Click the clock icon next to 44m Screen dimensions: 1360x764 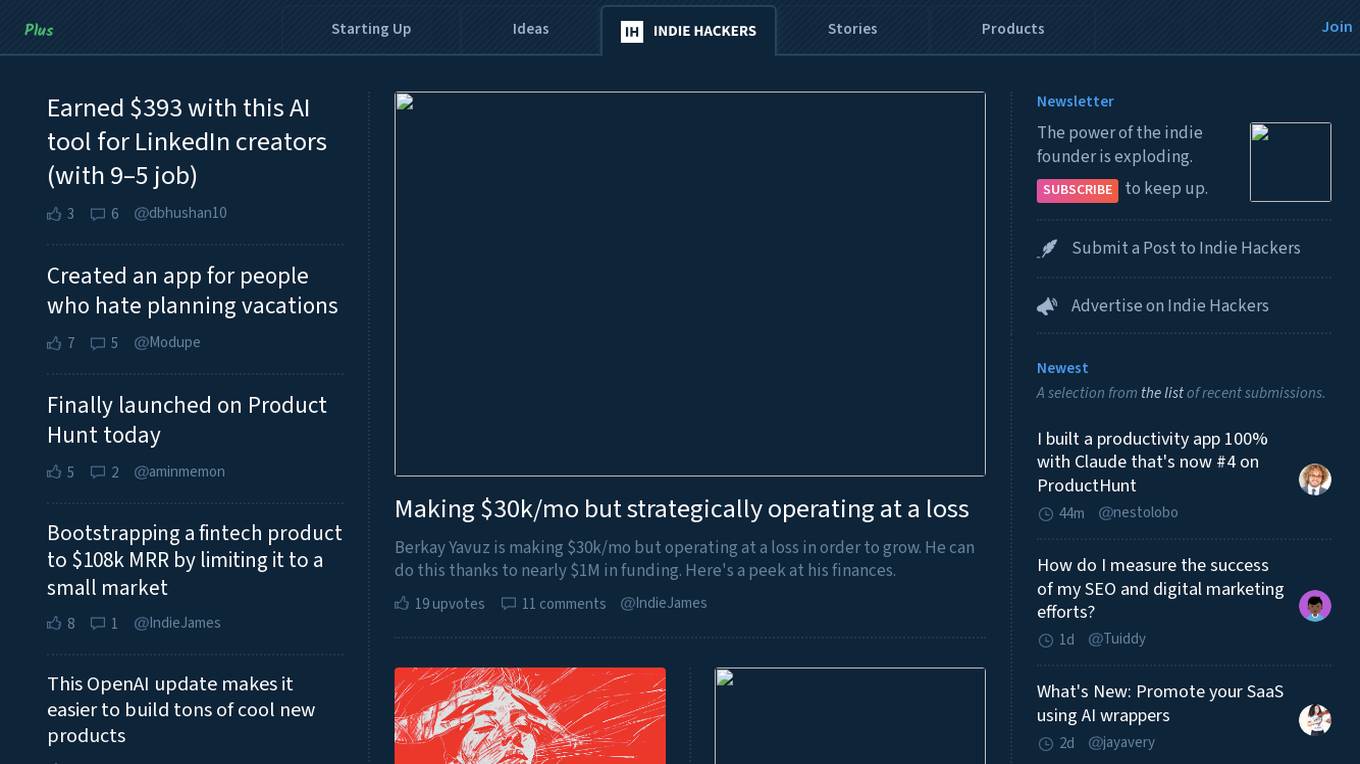tap(1046, 513)
